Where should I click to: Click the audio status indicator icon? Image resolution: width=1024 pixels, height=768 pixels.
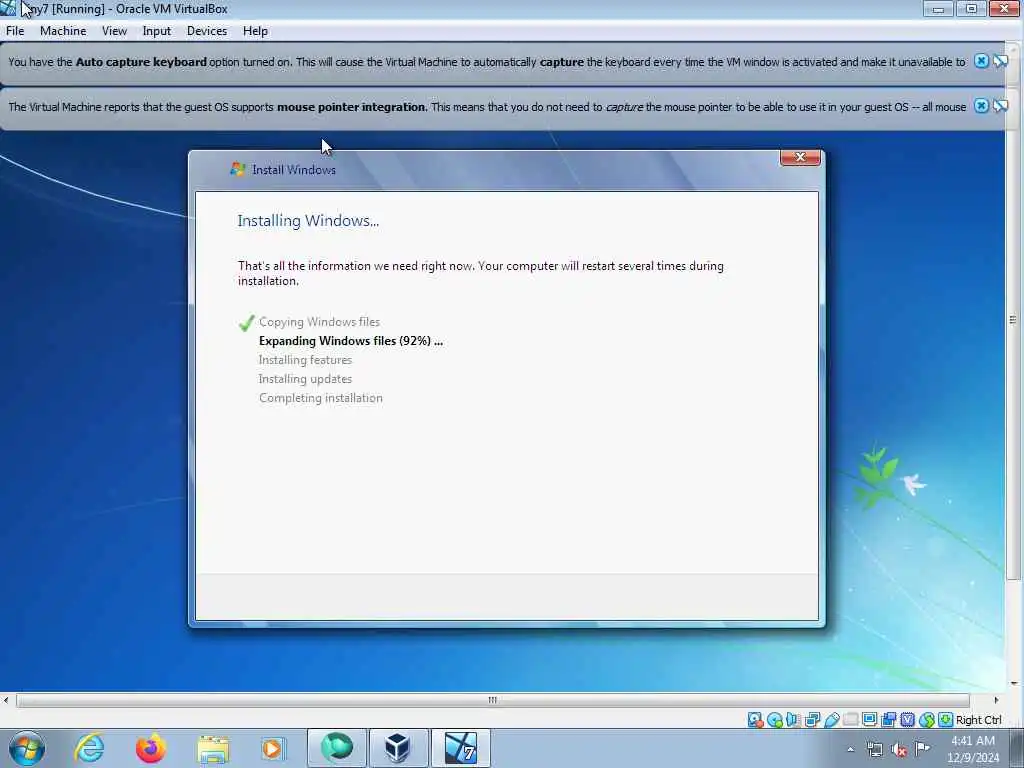tap(793, 720)
